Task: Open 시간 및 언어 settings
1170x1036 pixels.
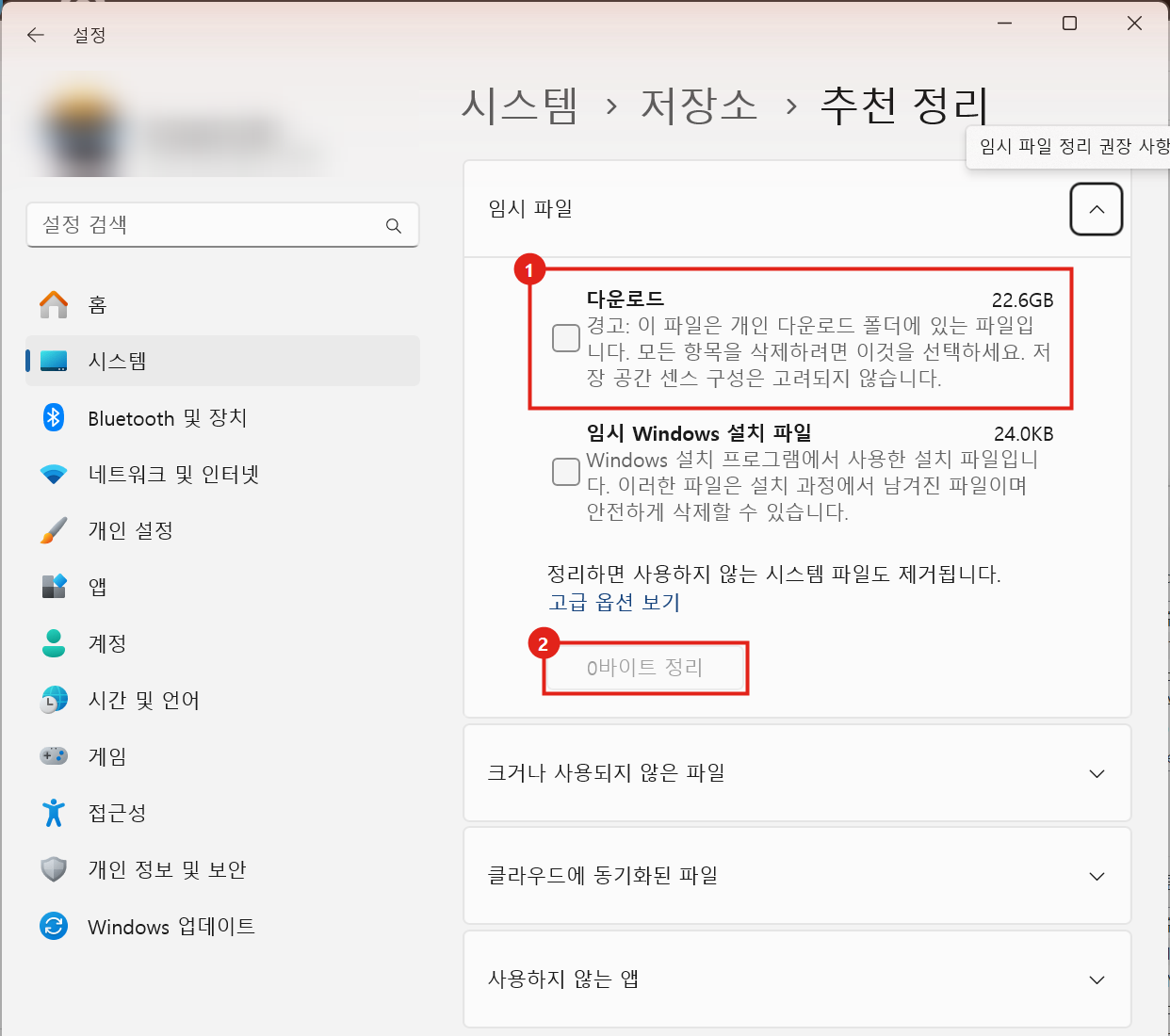Action: coord(222,700)
